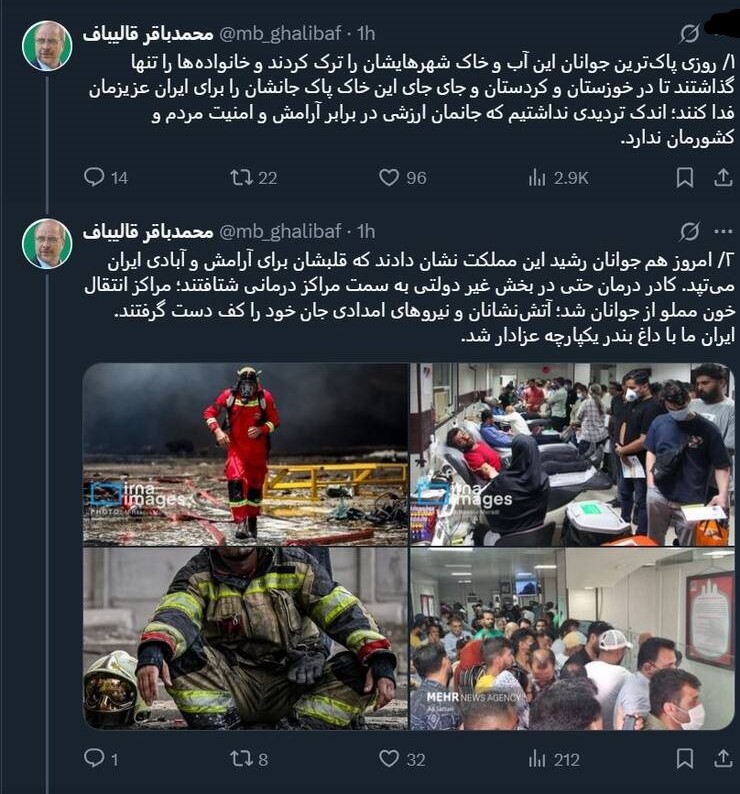Viewport: 740px width, 794px height.
Task: Open the MEHR News Agency crowd photo
Action: [572, 639]
